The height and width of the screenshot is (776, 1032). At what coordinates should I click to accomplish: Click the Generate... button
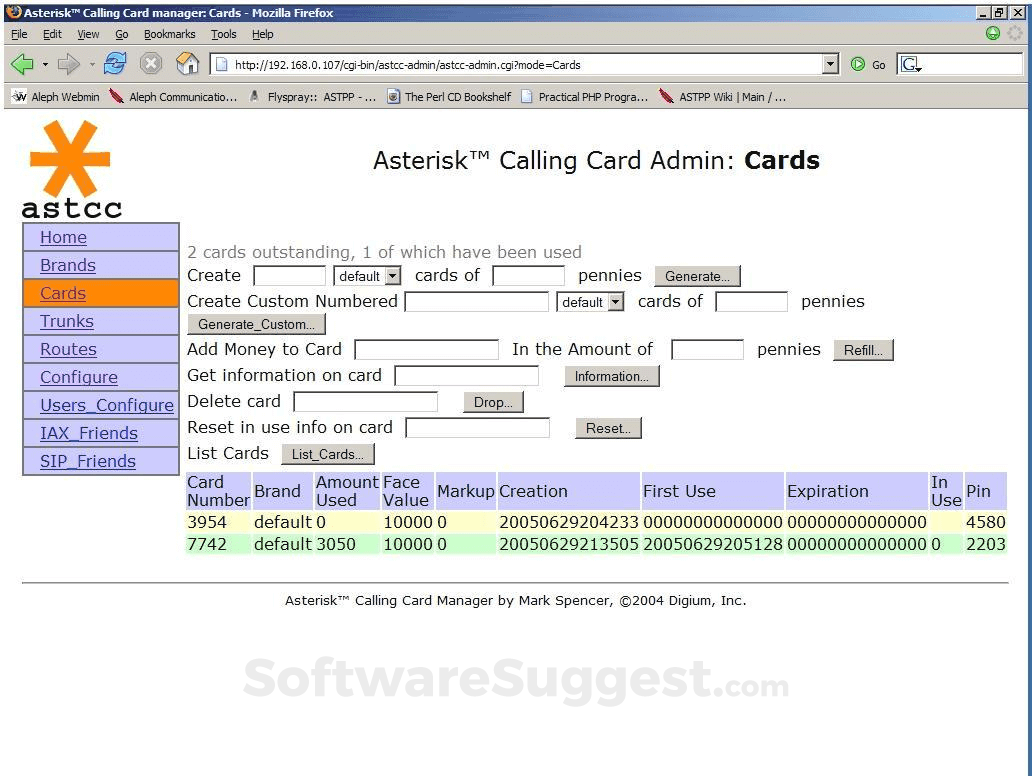[697, 276]
